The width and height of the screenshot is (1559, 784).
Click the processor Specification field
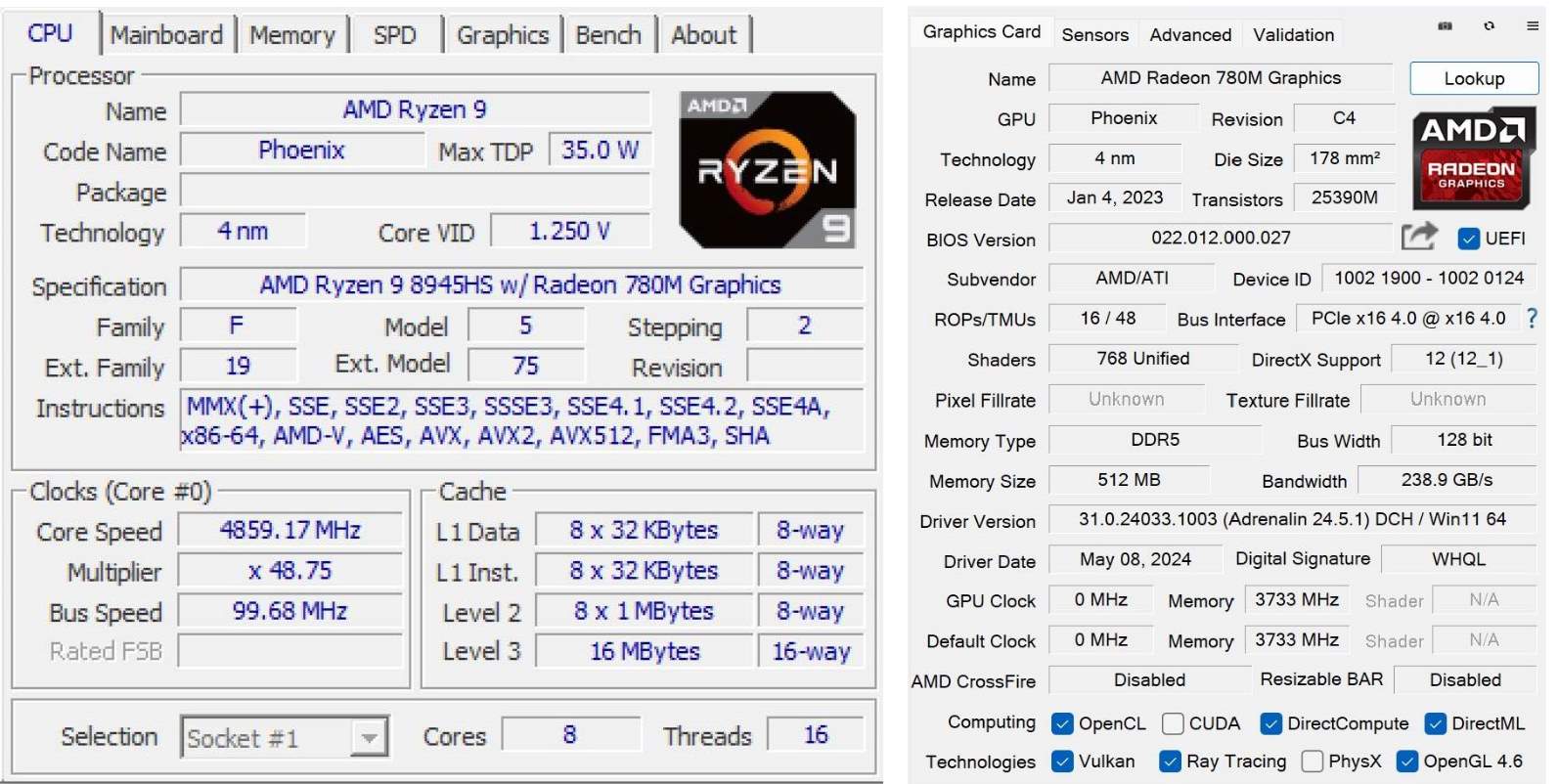[x=520, y=285]
